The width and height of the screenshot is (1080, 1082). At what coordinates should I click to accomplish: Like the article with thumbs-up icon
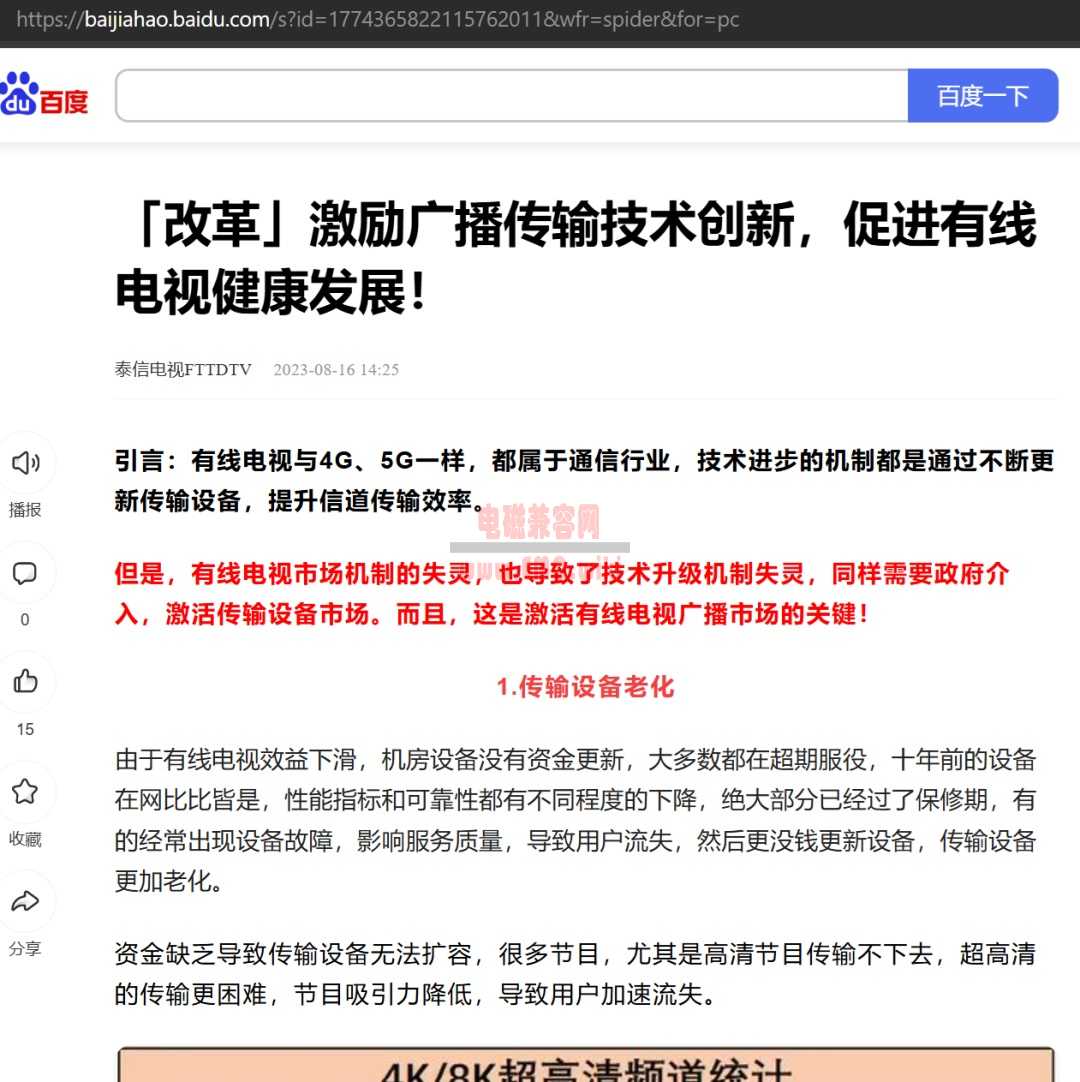(26, 681)
